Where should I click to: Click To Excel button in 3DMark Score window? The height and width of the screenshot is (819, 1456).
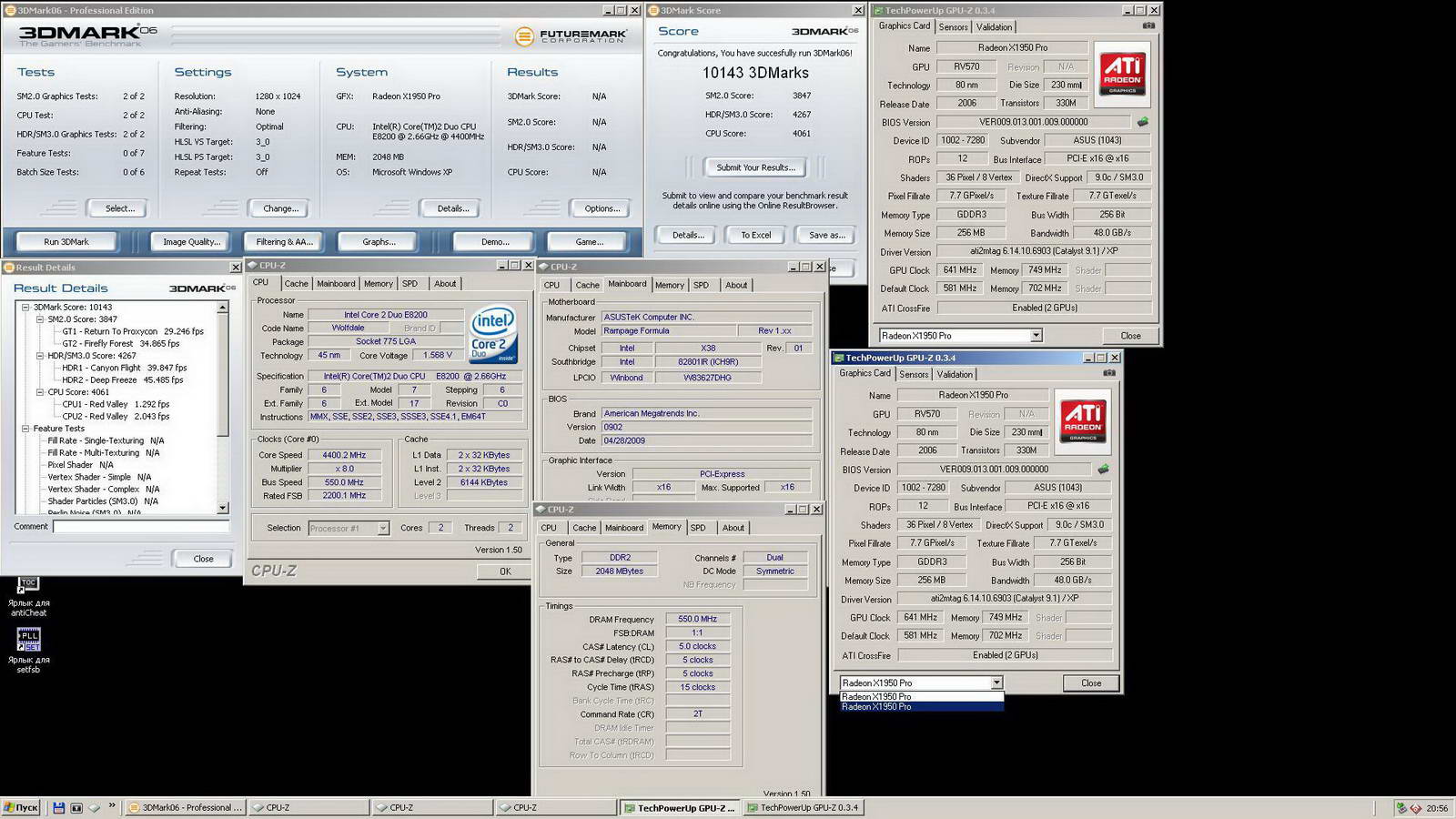(x=755, y=235)
